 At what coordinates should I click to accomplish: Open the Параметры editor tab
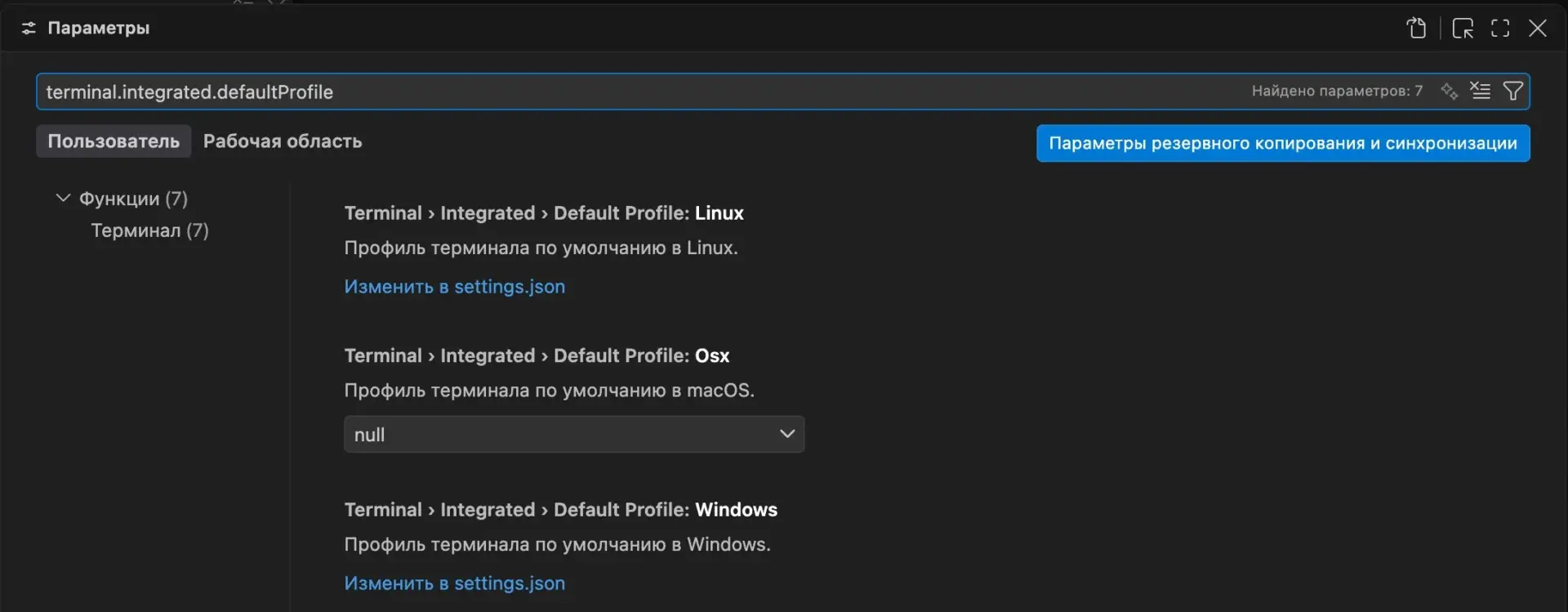pos(98,28)
